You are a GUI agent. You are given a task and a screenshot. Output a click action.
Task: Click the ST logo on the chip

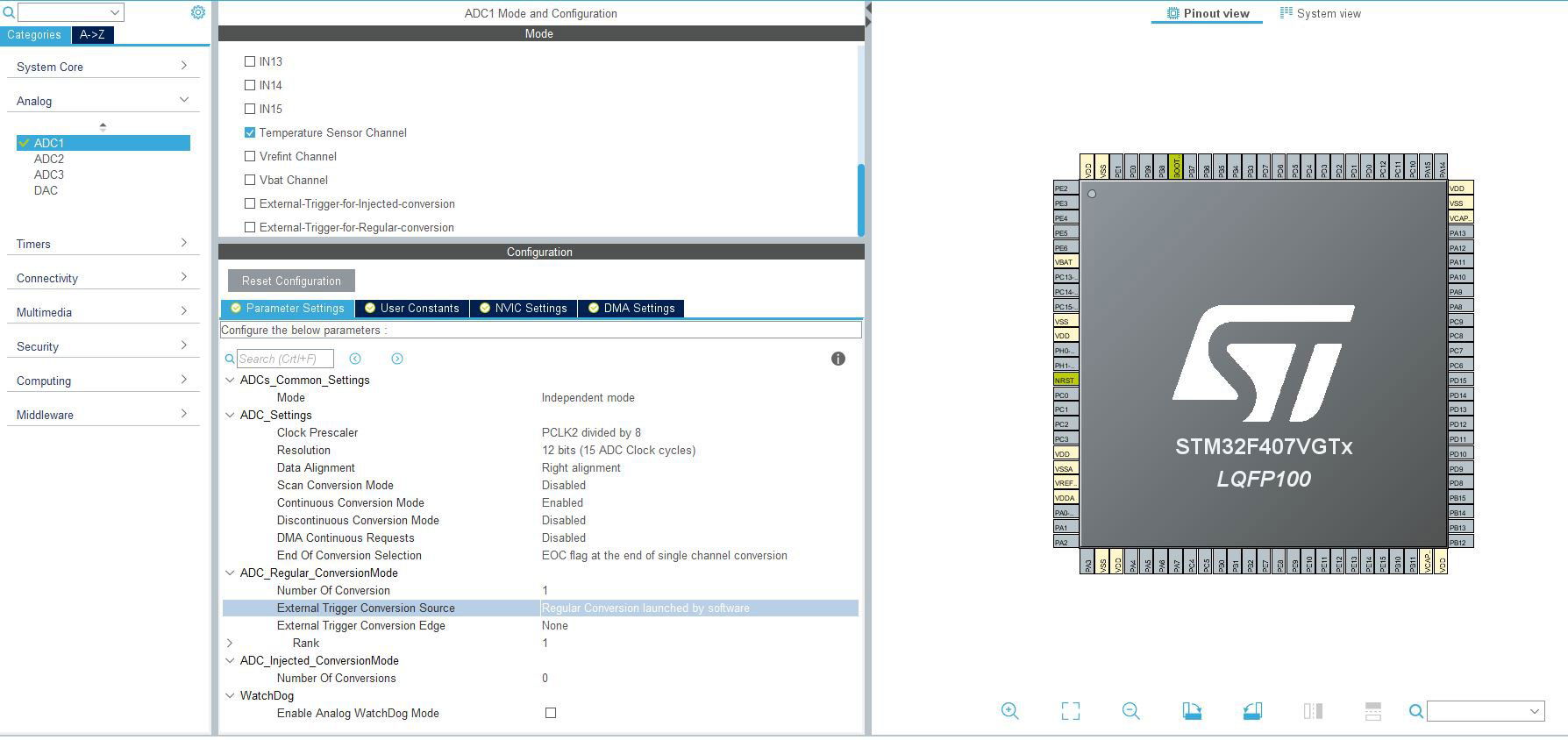[1264, 364]
